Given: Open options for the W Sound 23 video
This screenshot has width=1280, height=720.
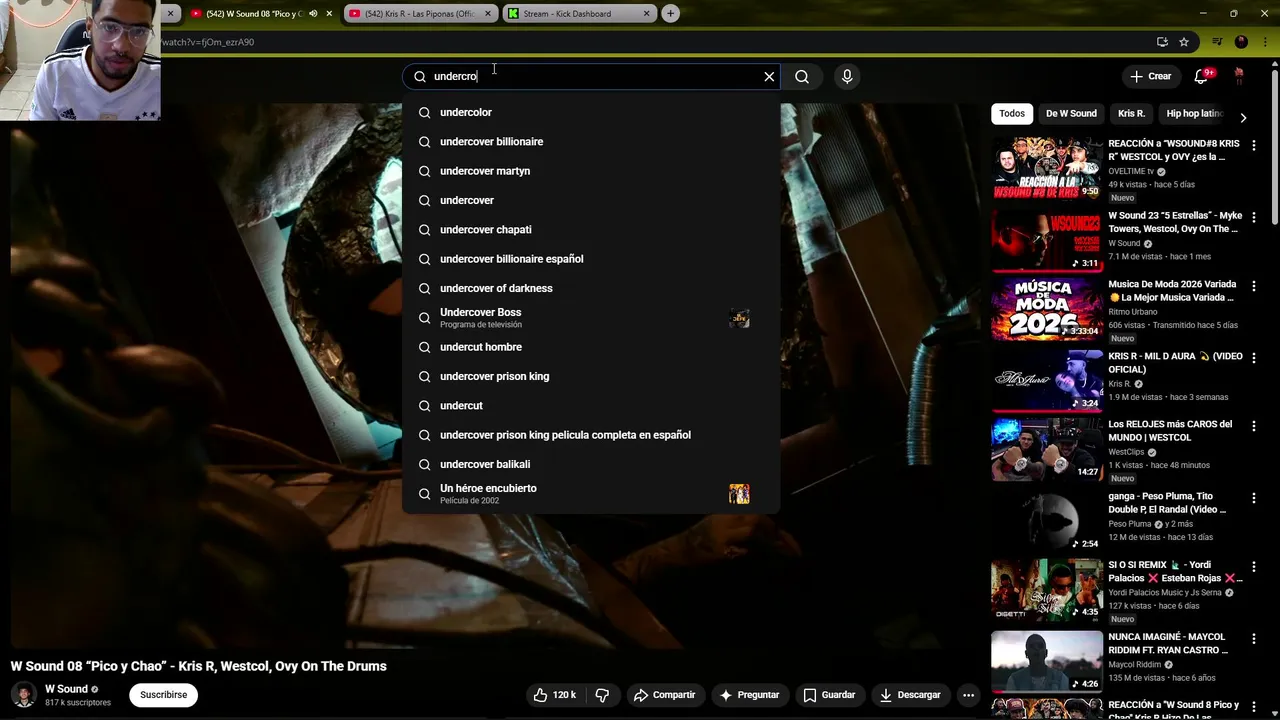Looking at the screenshot, I should click(x=1254, y=218).
